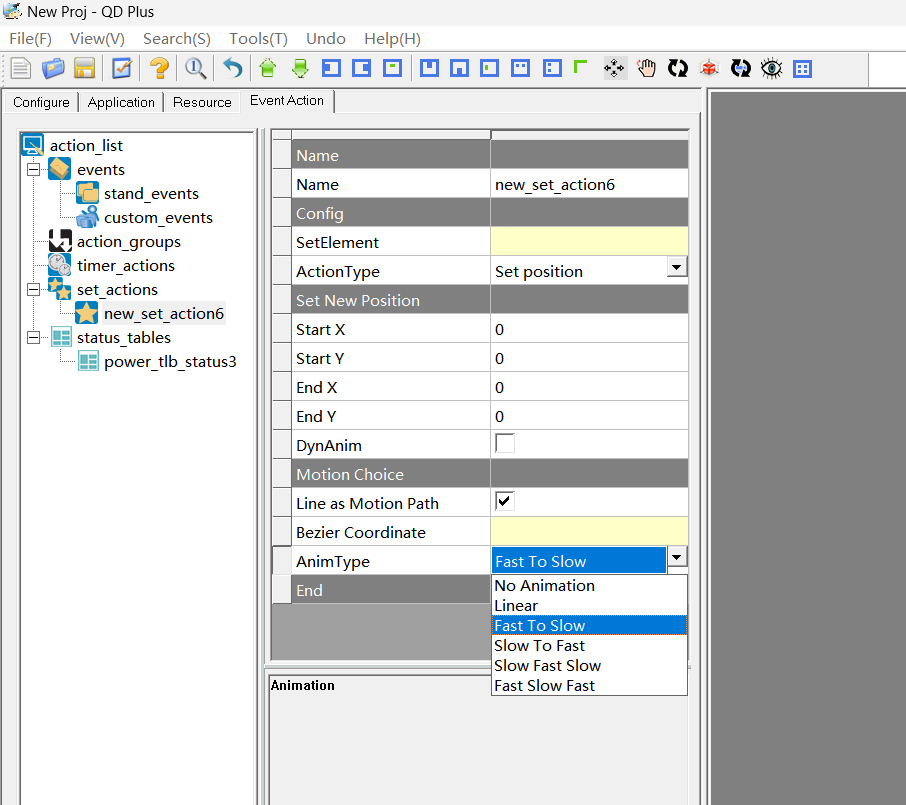This screenshot has width=906, height=805.
Task: Click the Start X value field
Action: tap(589, 329)
